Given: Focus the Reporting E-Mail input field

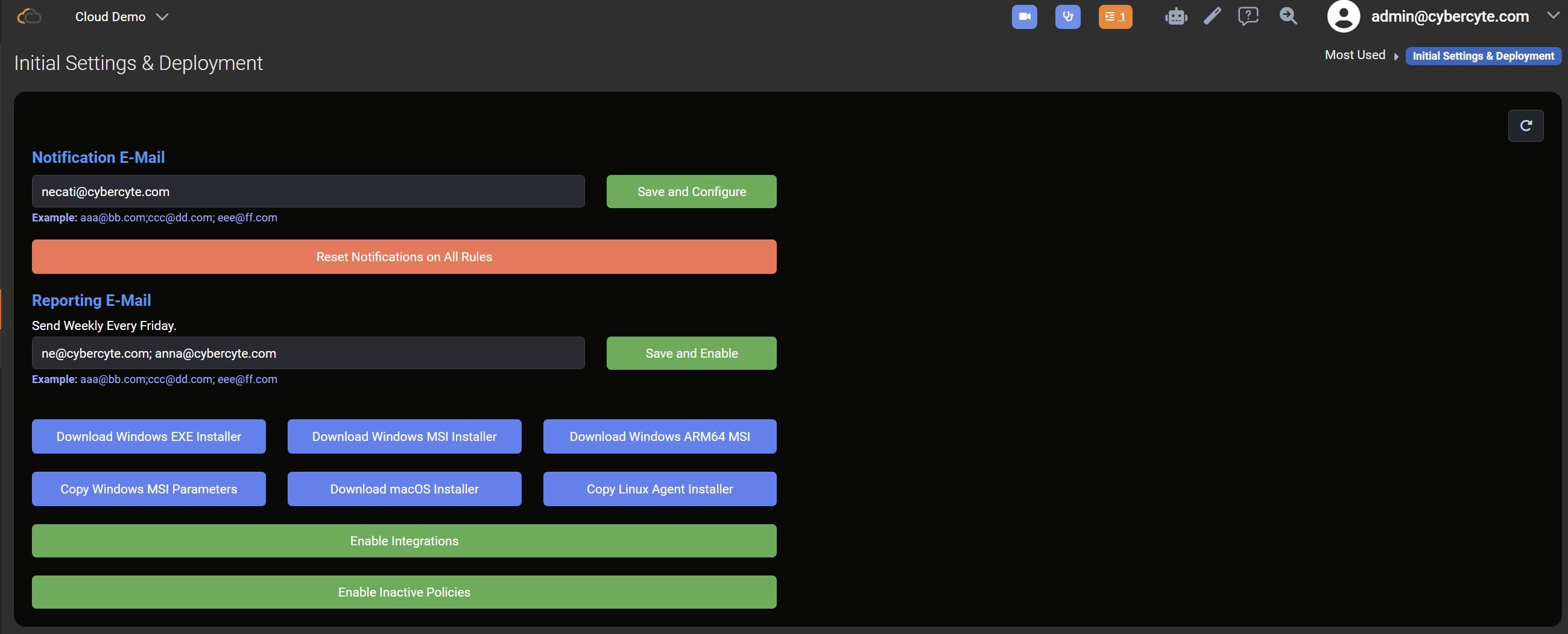Looking at the screenshot, I should pos(308,353).
